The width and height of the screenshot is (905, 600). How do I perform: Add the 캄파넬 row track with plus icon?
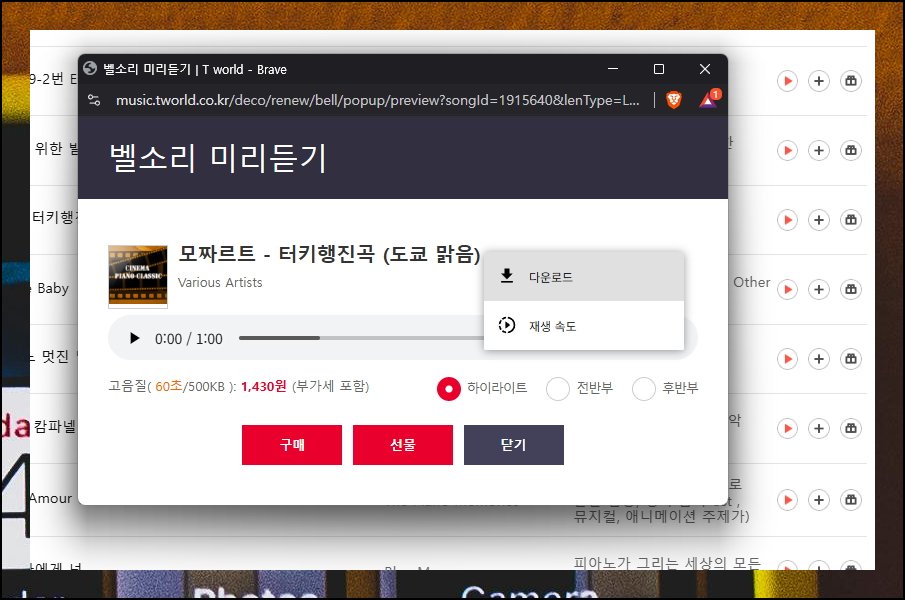coord(818,428)
